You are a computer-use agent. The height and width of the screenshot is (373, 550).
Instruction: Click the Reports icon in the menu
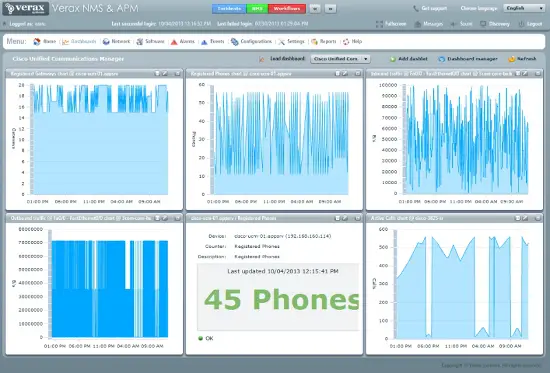click(x=314, y=42)
